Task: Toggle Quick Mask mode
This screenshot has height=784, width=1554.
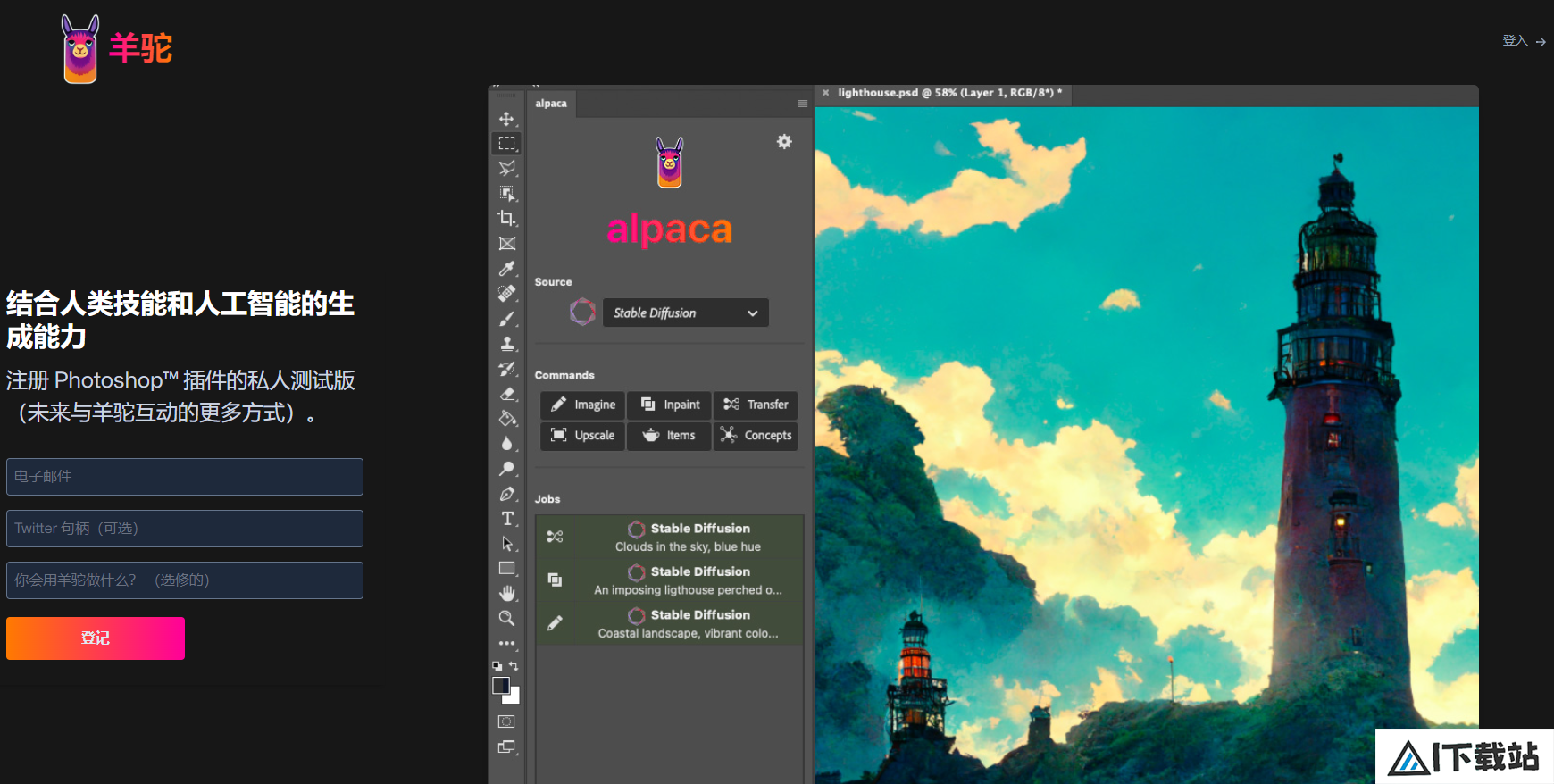Action: point(506,721)
